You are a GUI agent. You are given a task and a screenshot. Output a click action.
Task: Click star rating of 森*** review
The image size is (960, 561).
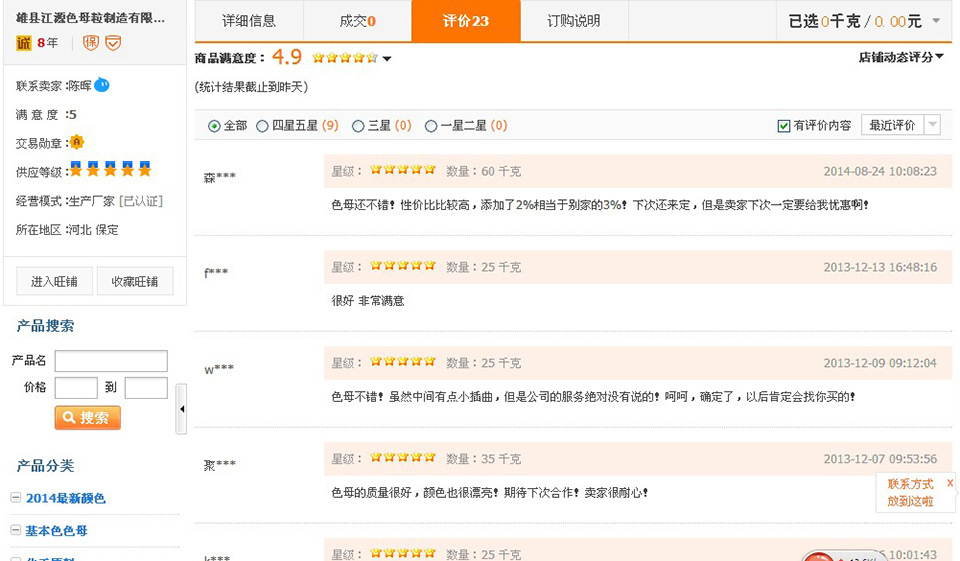point(402,170)
